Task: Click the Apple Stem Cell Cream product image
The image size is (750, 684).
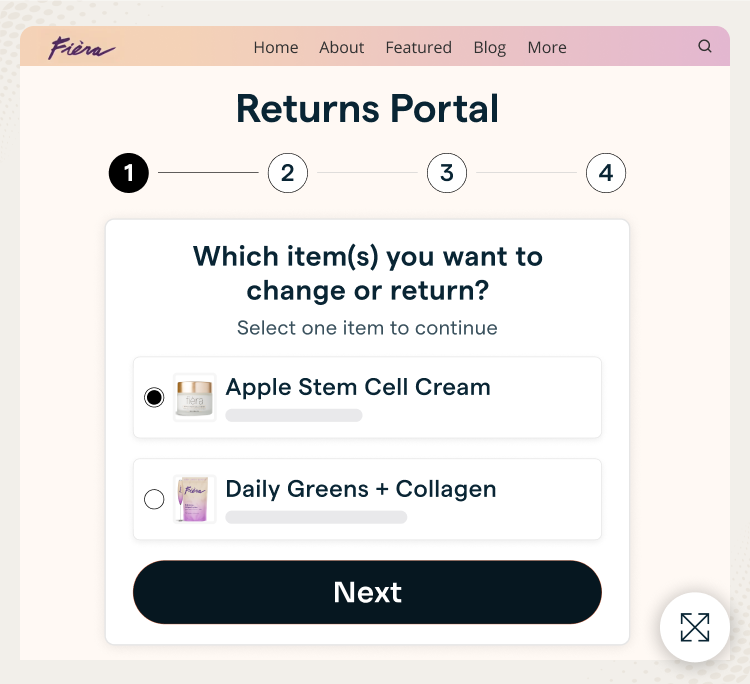Action: pyautogui.click(x=195, y=397)
